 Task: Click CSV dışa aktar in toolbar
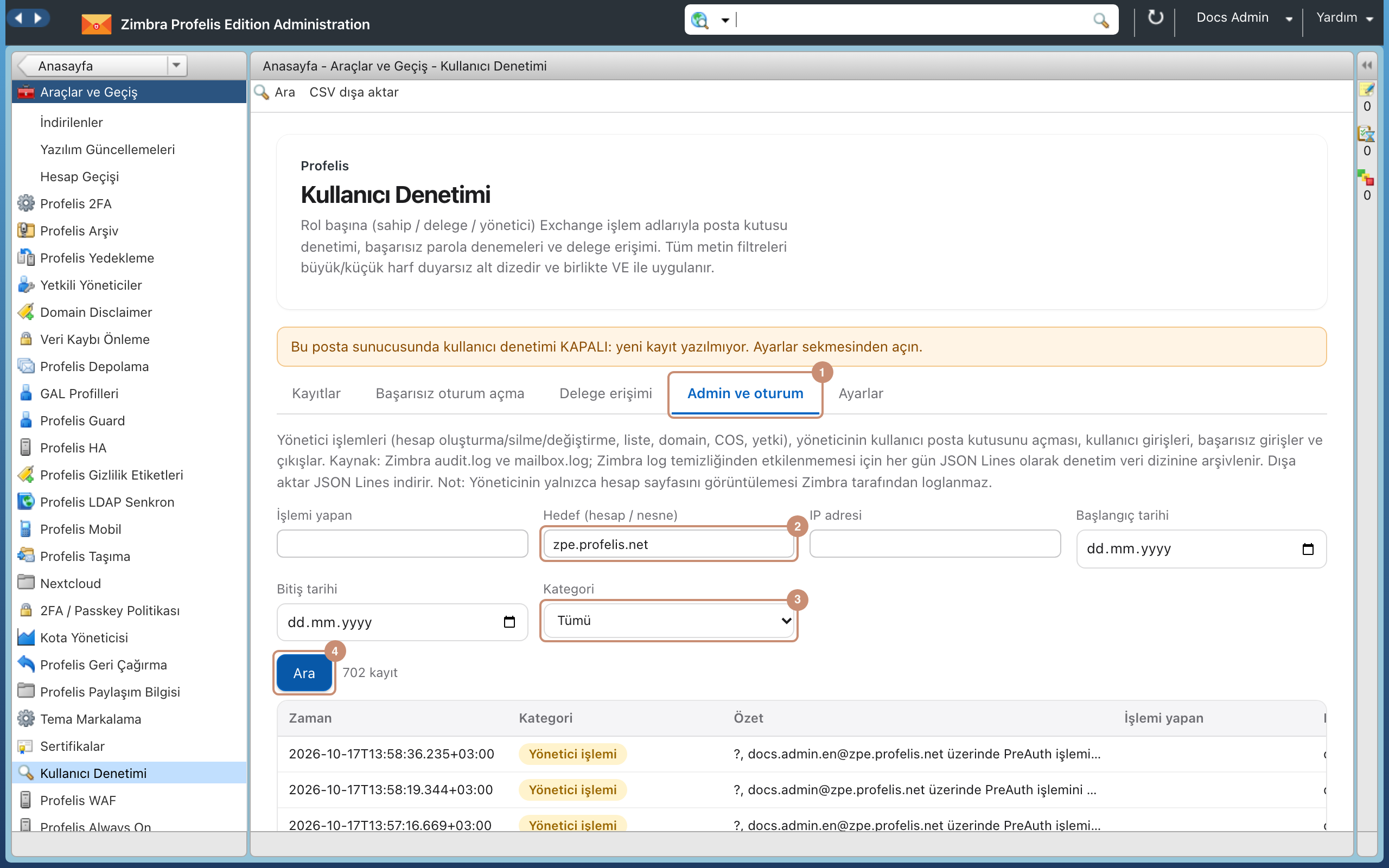(x=354, y=92)
